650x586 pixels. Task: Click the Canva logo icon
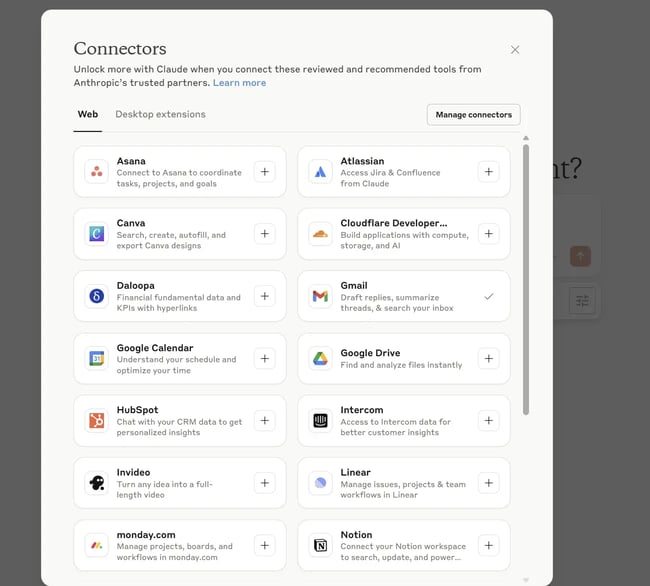point(97,234)
